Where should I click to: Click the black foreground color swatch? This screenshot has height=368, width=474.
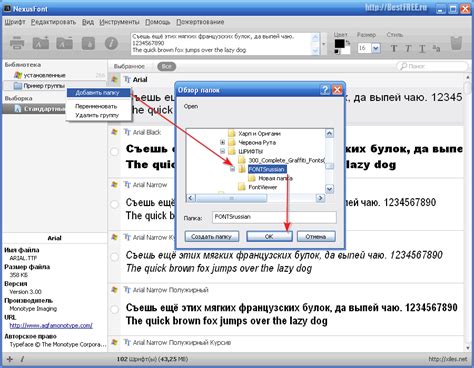(x=339, y=43)
